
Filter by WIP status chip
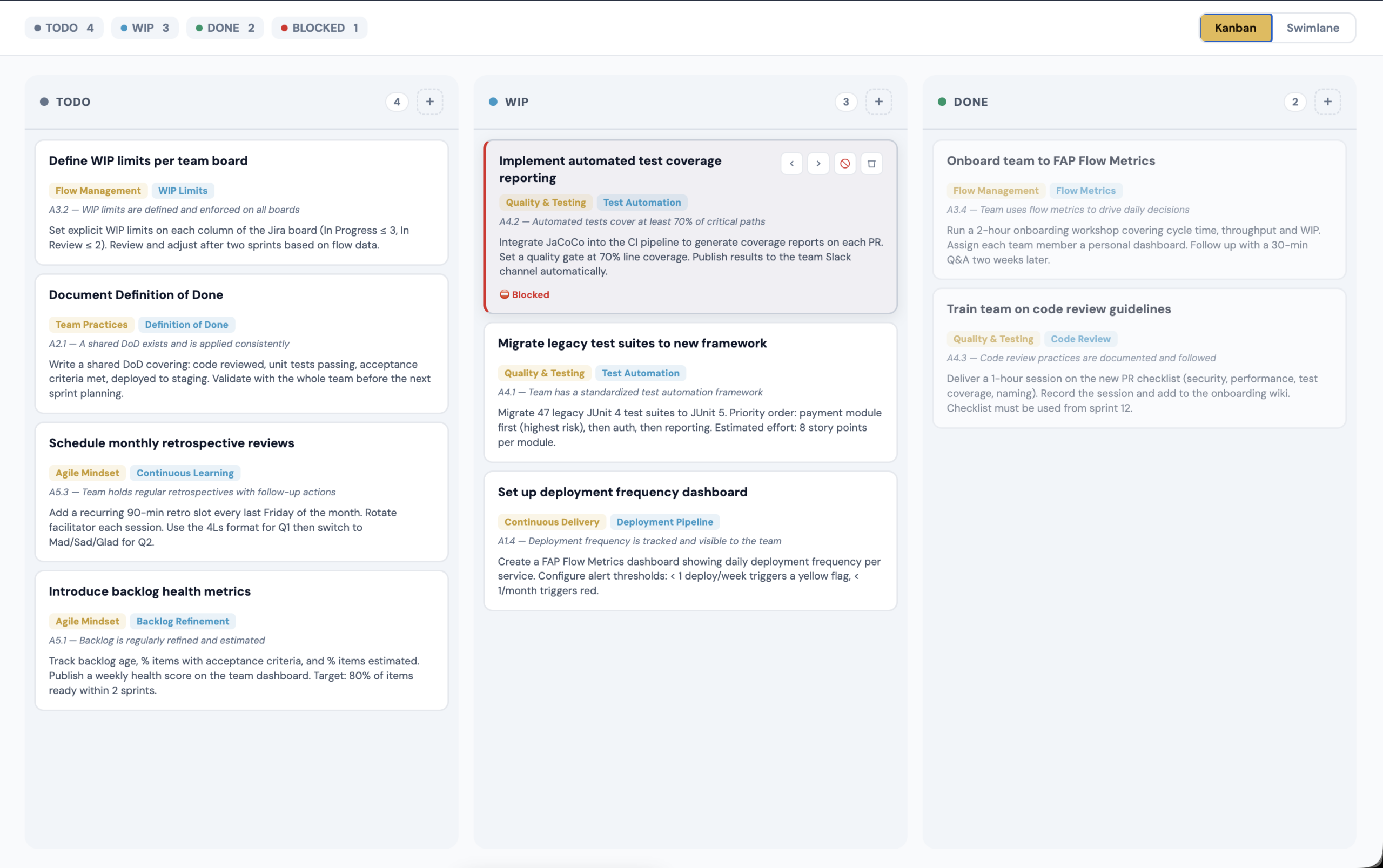click(145, 28)
